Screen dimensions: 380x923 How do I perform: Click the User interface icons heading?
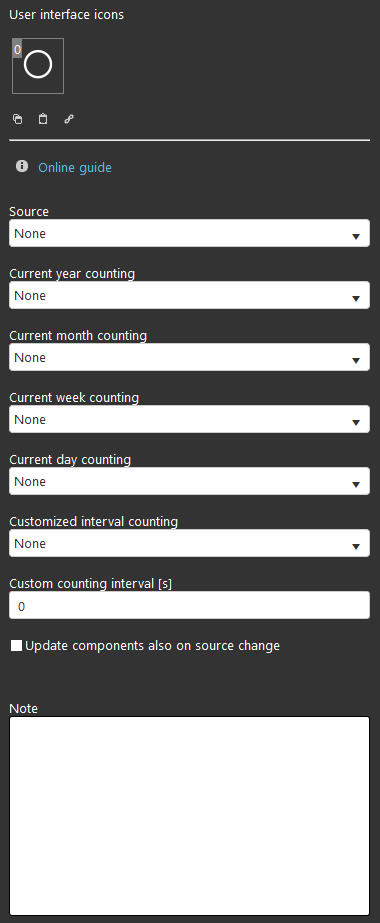coord(66,15)
